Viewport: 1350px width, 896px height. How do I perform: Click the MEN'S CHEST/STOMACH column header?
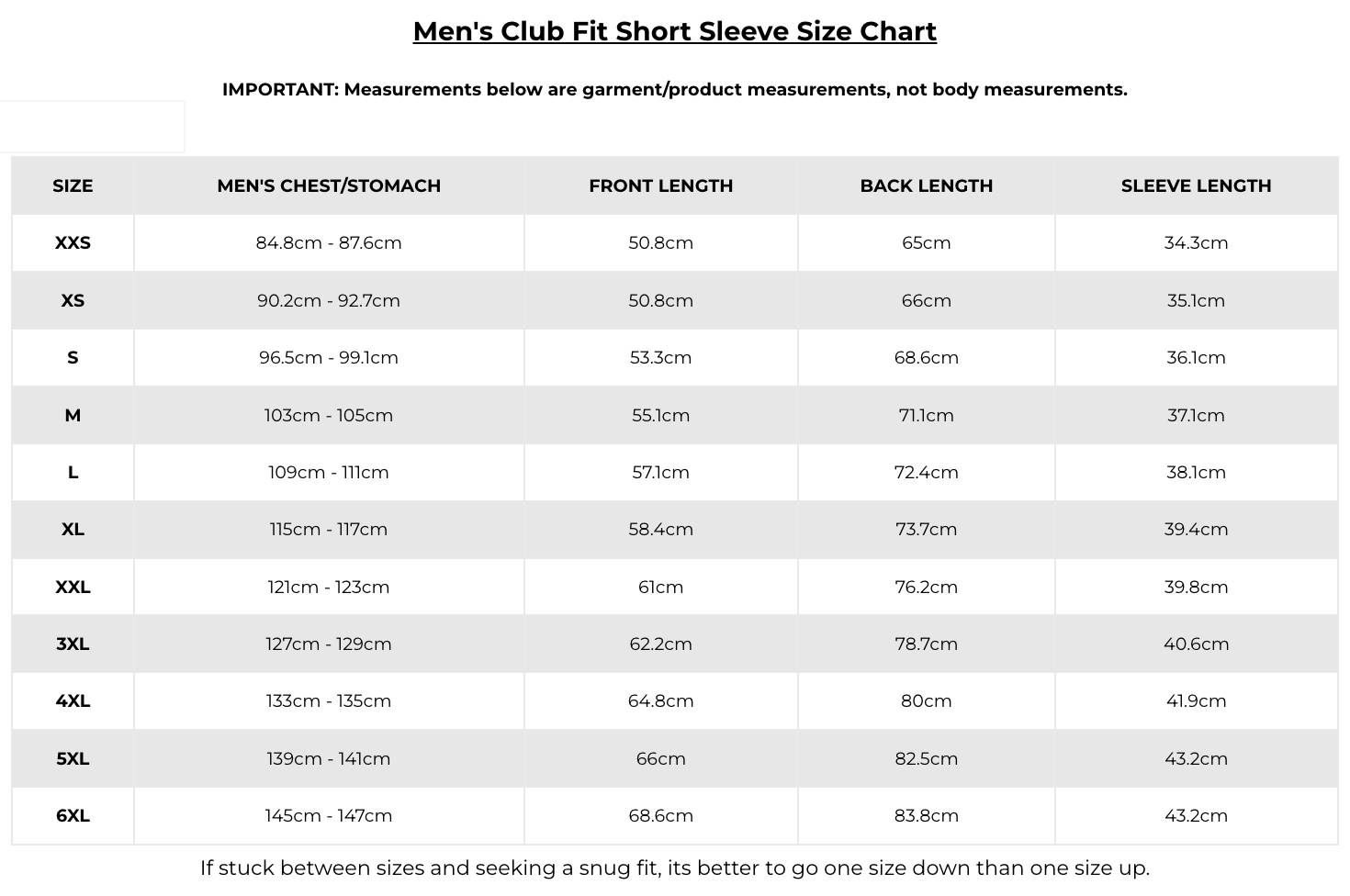(329, 185)
